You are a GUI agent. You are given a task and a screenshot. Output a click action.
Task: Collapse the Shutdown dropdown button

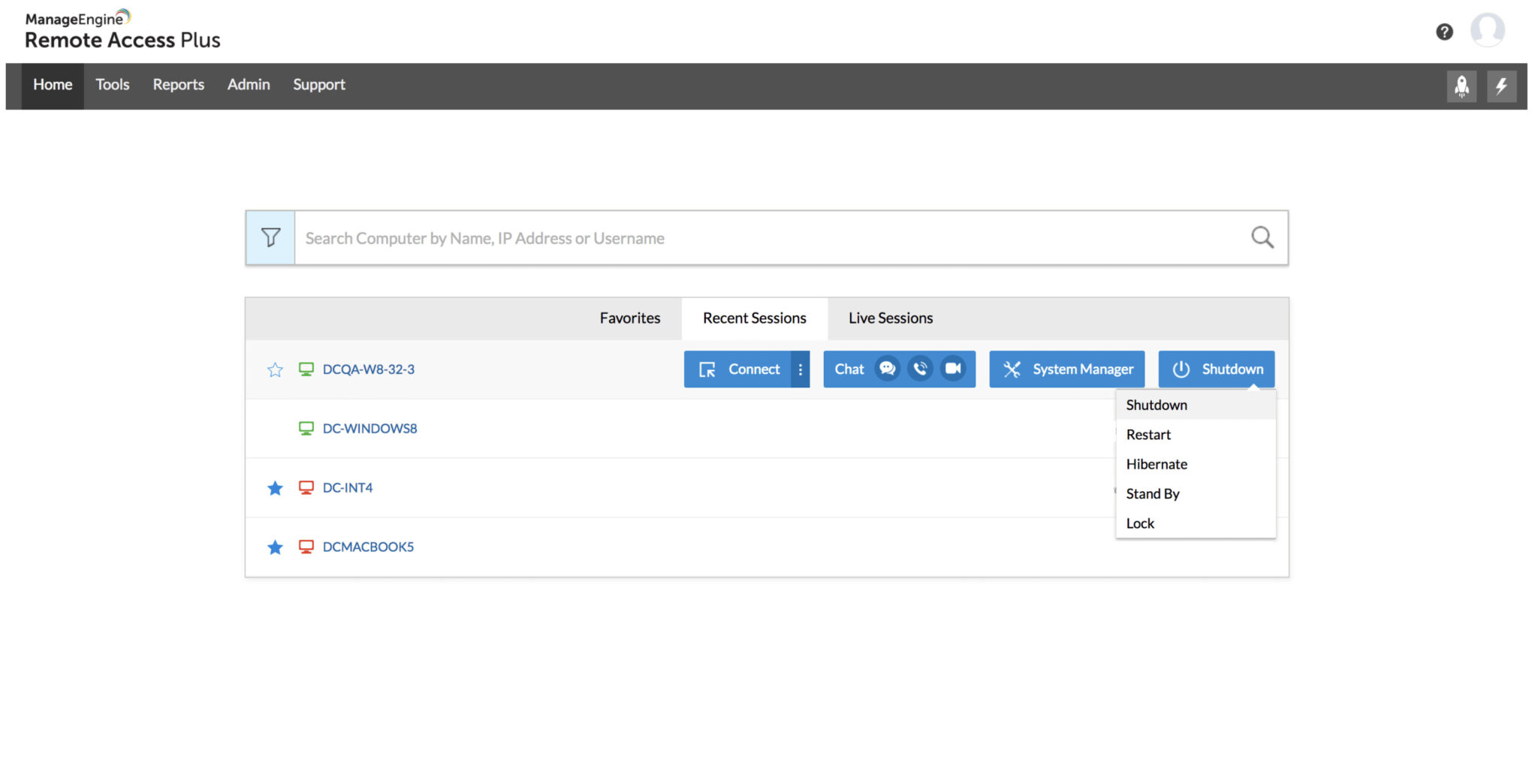coord(1216,369)
